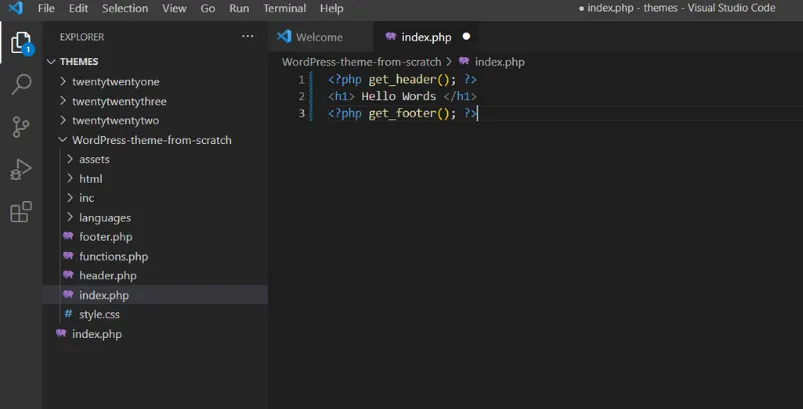Open the View menu
This screenshot has width=803, height=409.
(174, 9)
